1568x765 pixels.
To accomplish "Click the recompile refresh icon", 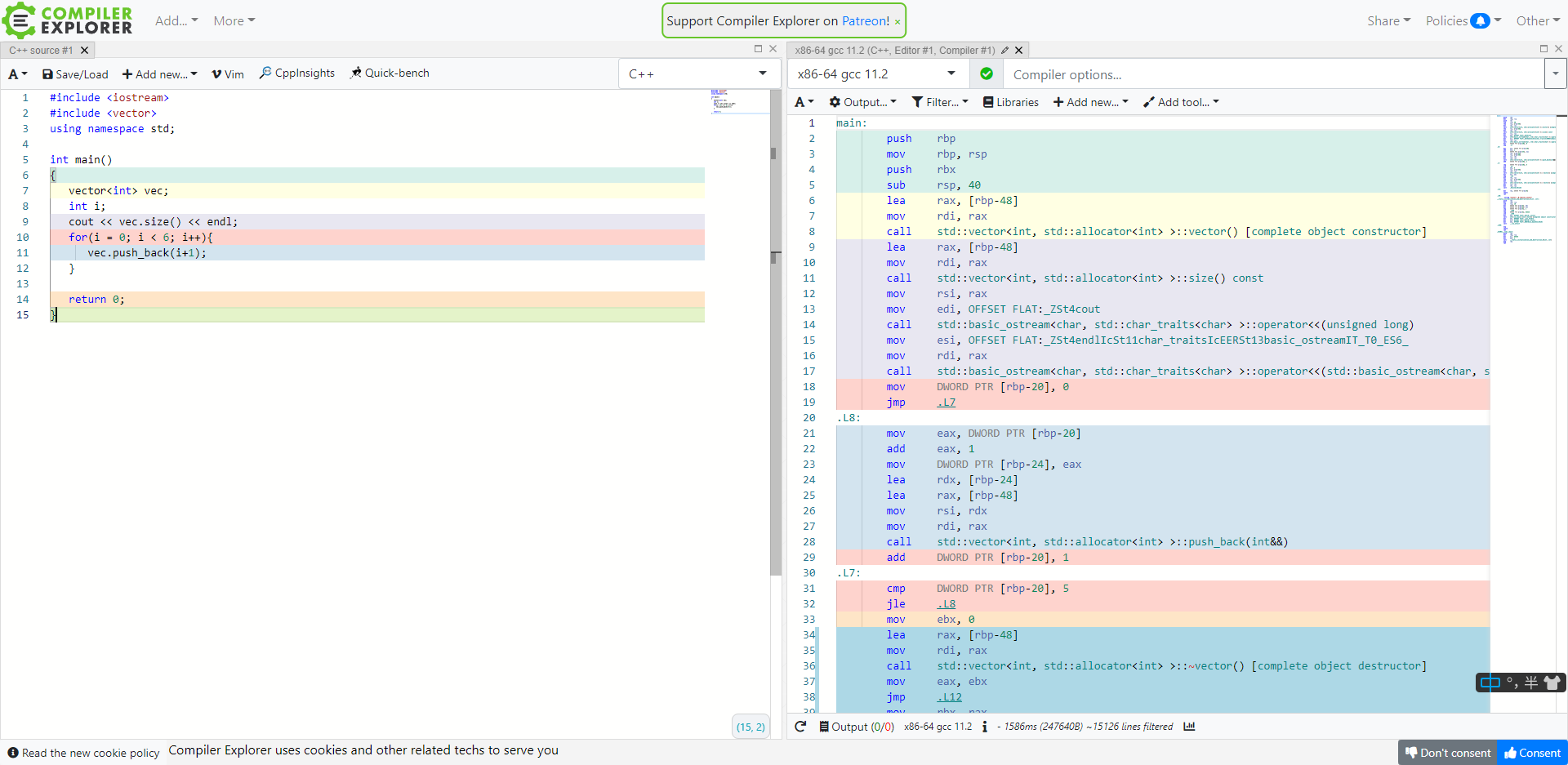I will [800, 727].
